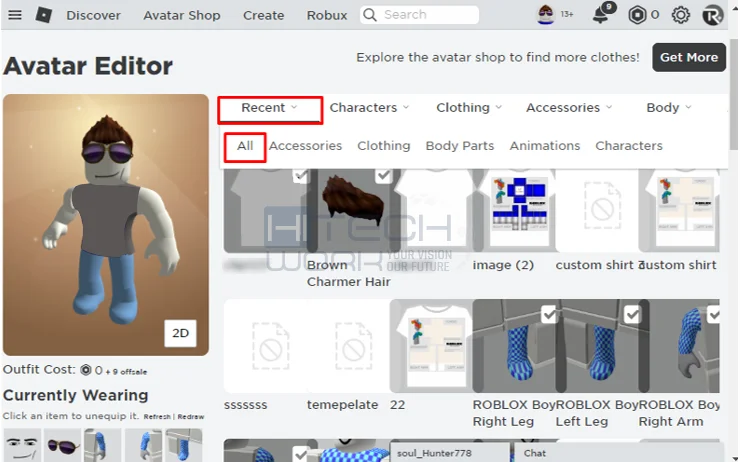Expand the Recent dropdown

point(270,108)
